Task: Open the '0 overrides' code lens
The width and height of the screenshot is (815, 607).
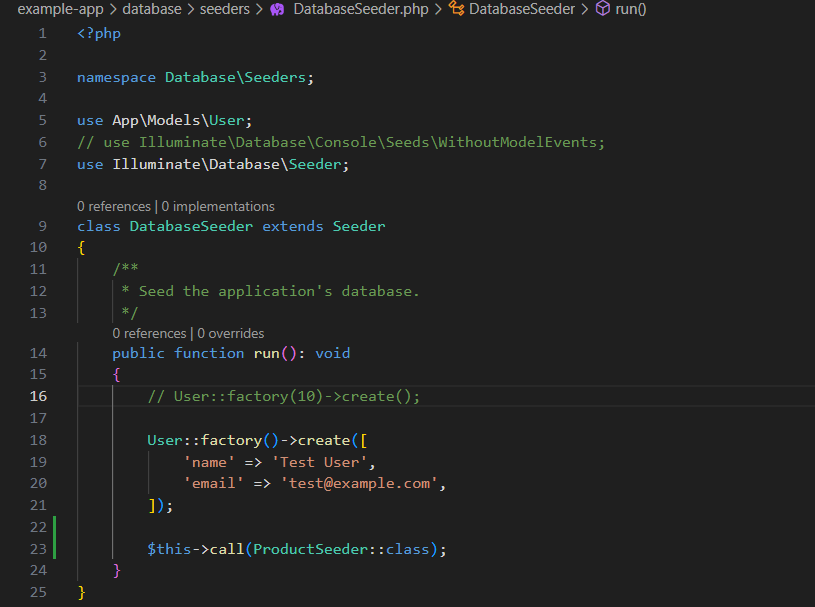Action: (230, 333)
